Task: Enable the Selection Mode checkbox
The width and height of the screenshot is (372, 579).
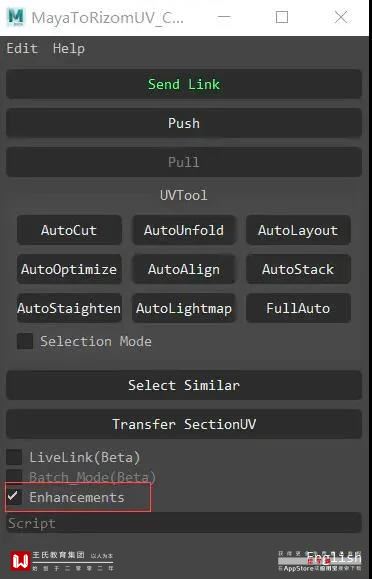Action: (25, 341)
